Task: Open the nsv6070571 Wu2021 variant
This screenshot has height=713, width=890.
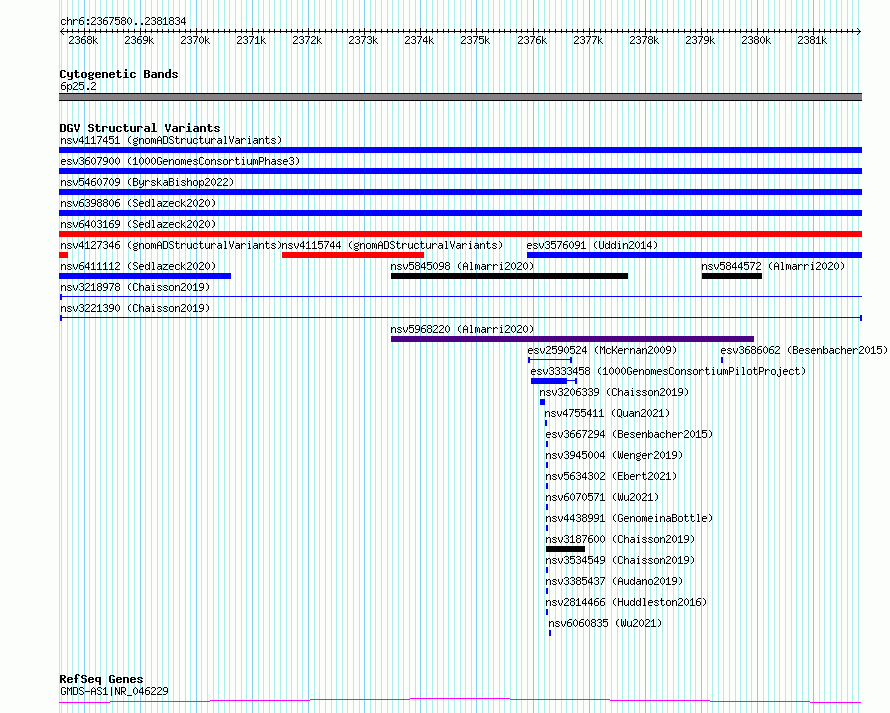Action: tap(602, 497)
